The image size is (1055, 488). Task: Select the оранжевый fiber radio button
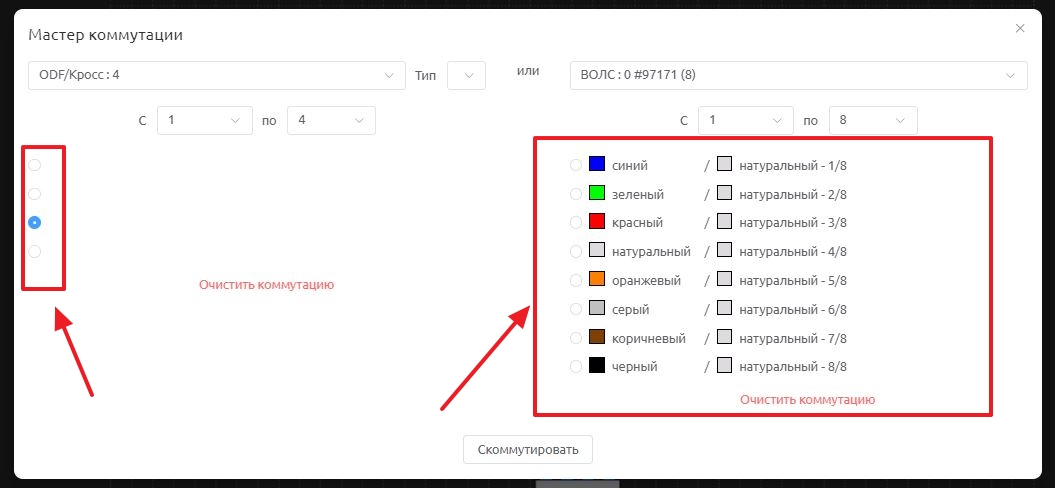point(576,280)
